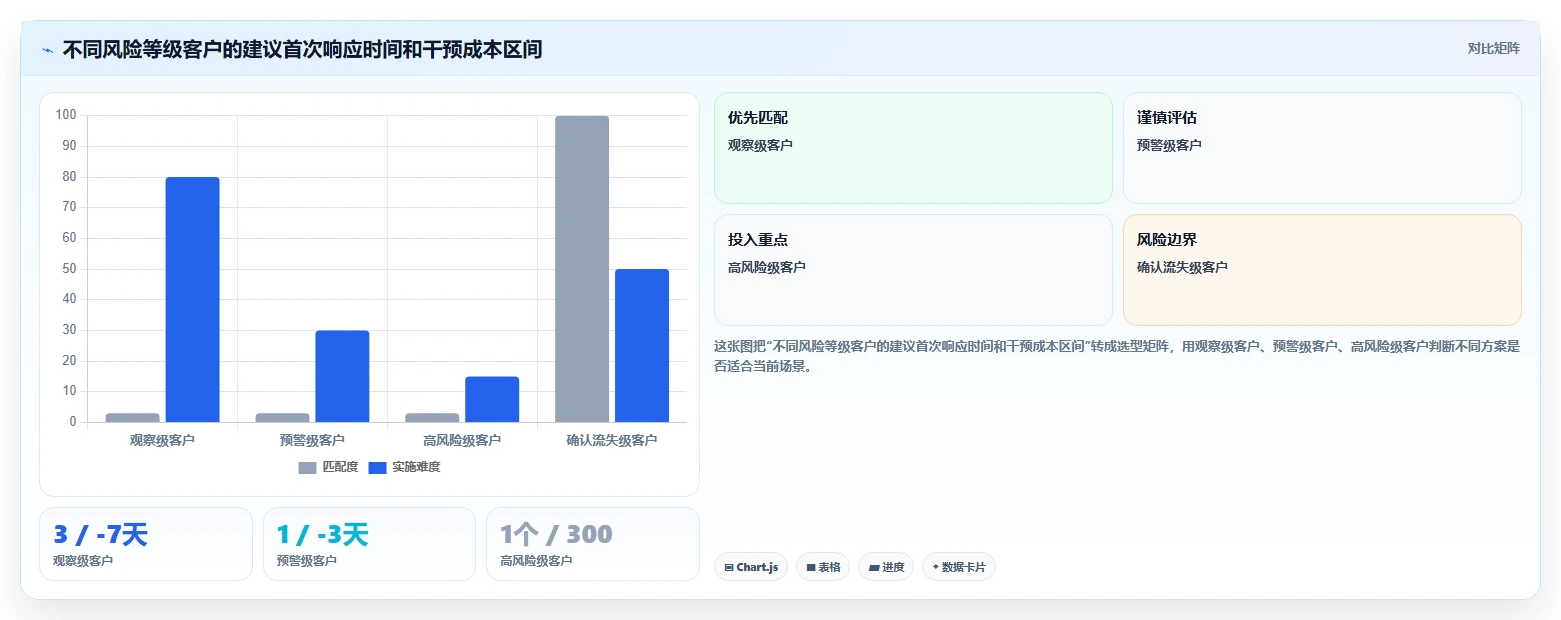Click the 观察级客户 text in 优先匹配 card
The width and height of the screenshot is (1561, 620).
tap(760, 145)
